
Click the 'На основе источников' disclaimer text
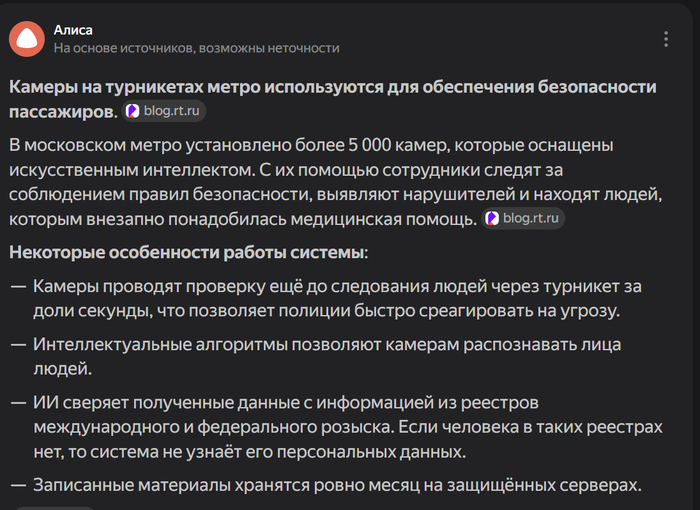[x=196, y=48]
